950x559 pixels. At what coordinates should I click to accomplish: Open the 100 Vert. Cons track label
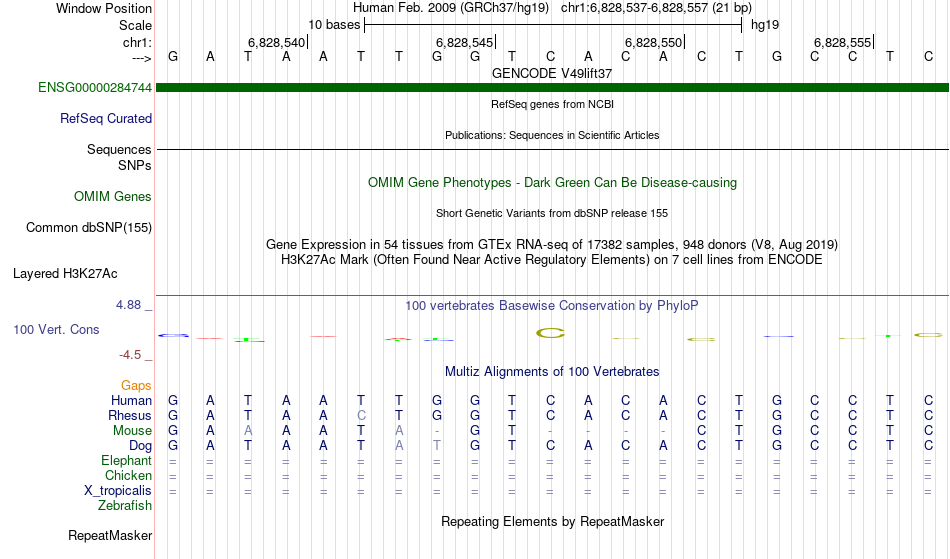tap(56, 329)
